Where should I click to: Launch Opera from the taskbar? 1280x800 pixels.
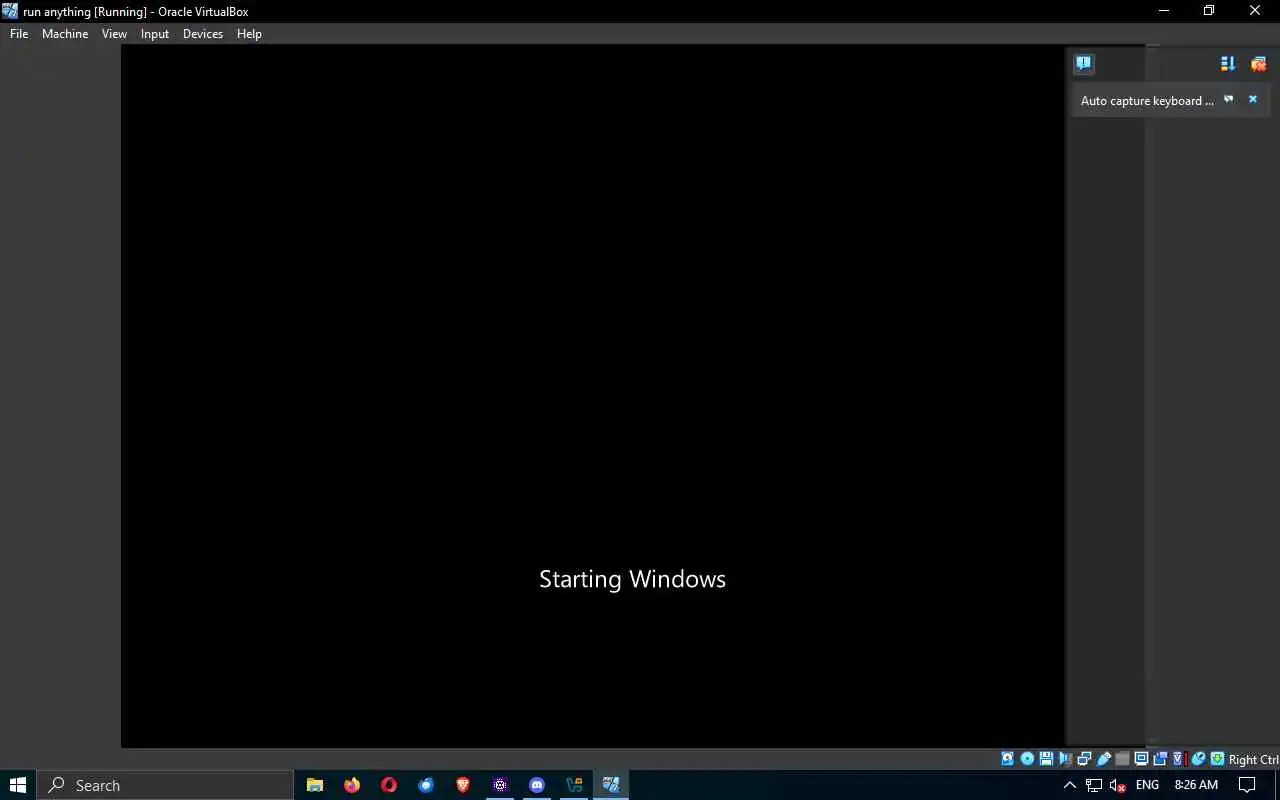coord(389,785)
